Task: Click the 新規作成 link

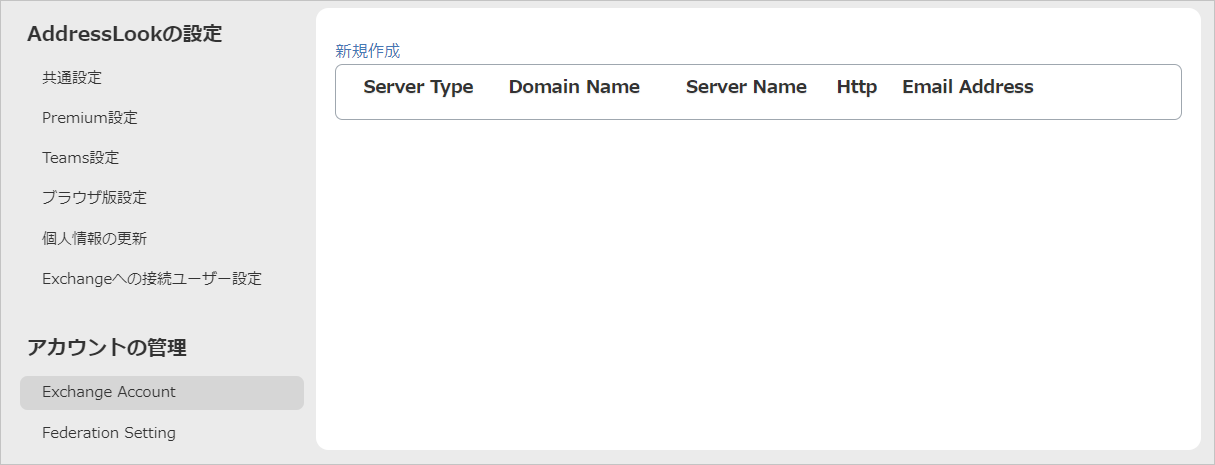Action: (x=367, y=51)
